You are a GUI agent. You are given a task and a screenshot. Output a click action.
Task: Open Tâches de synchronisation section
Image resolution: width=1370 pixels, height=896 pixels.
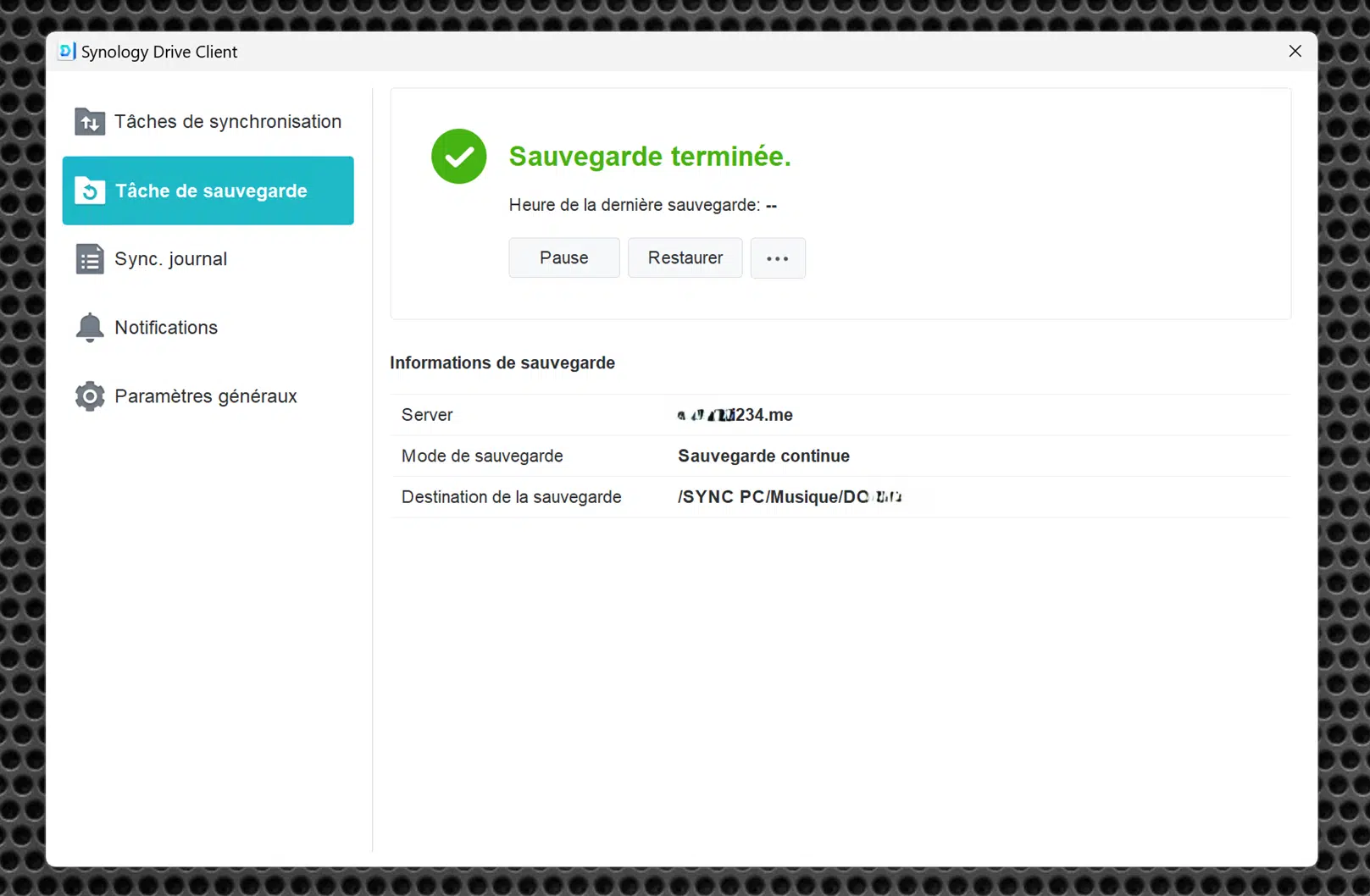pyautogui.click(x=208, y=122)
